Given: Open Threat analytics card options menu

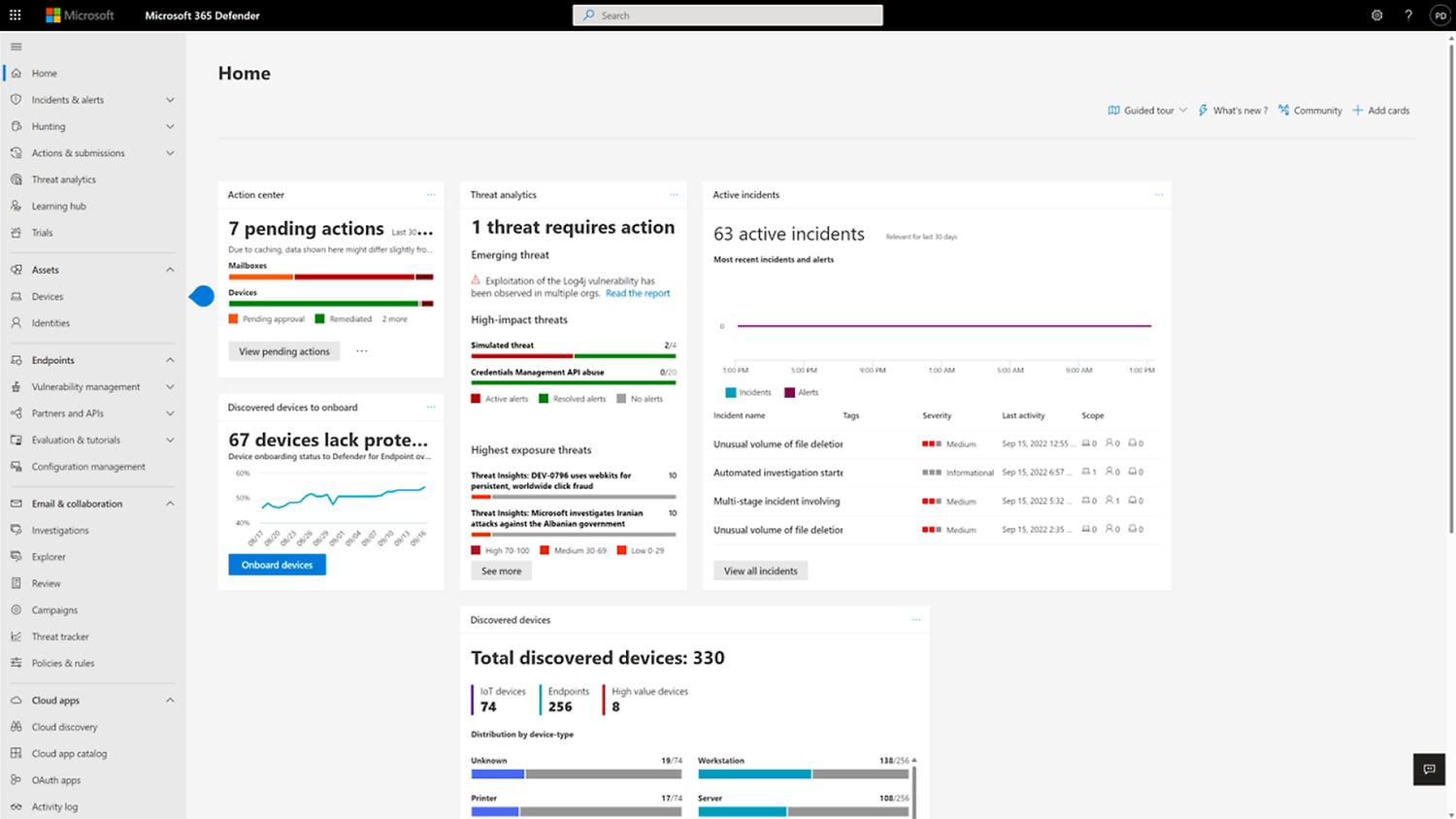Looking at the screenshot, I should coord(674,195).
